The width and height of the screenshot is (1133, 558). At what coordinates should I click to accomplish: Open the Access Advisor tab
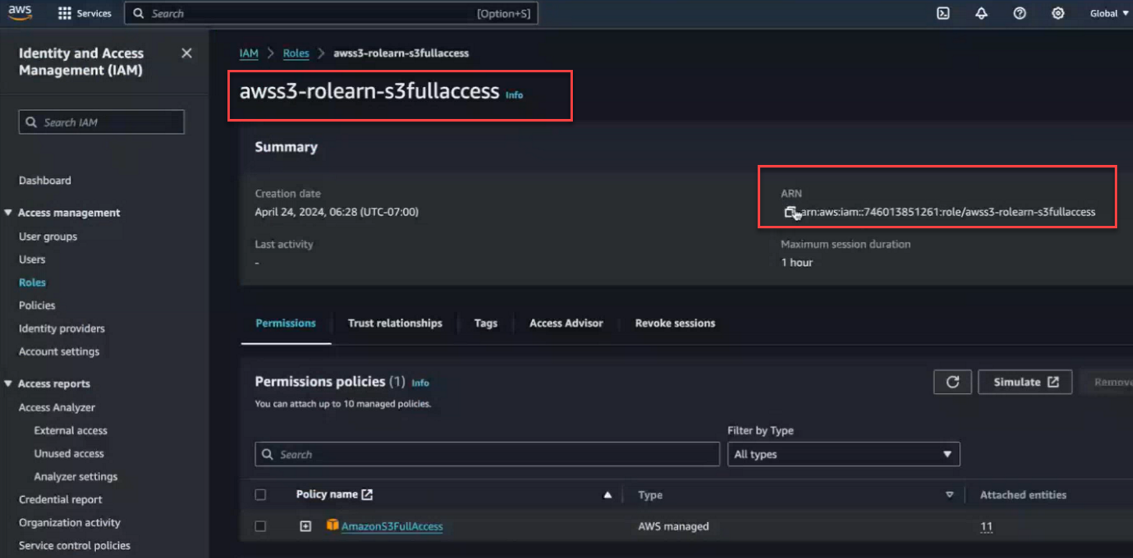pyautogui.click(x=566, y=323)
